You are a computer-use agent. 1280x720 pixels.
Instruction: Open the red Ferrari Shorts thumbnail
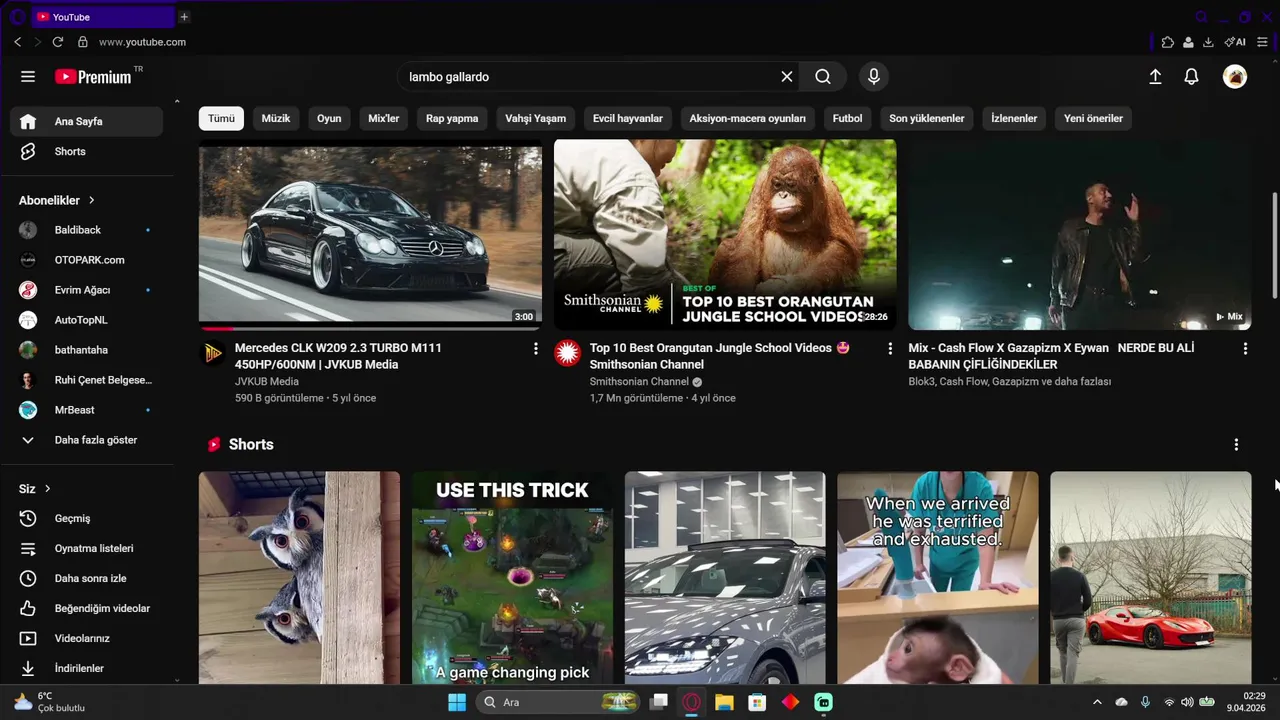(1150, 577)
